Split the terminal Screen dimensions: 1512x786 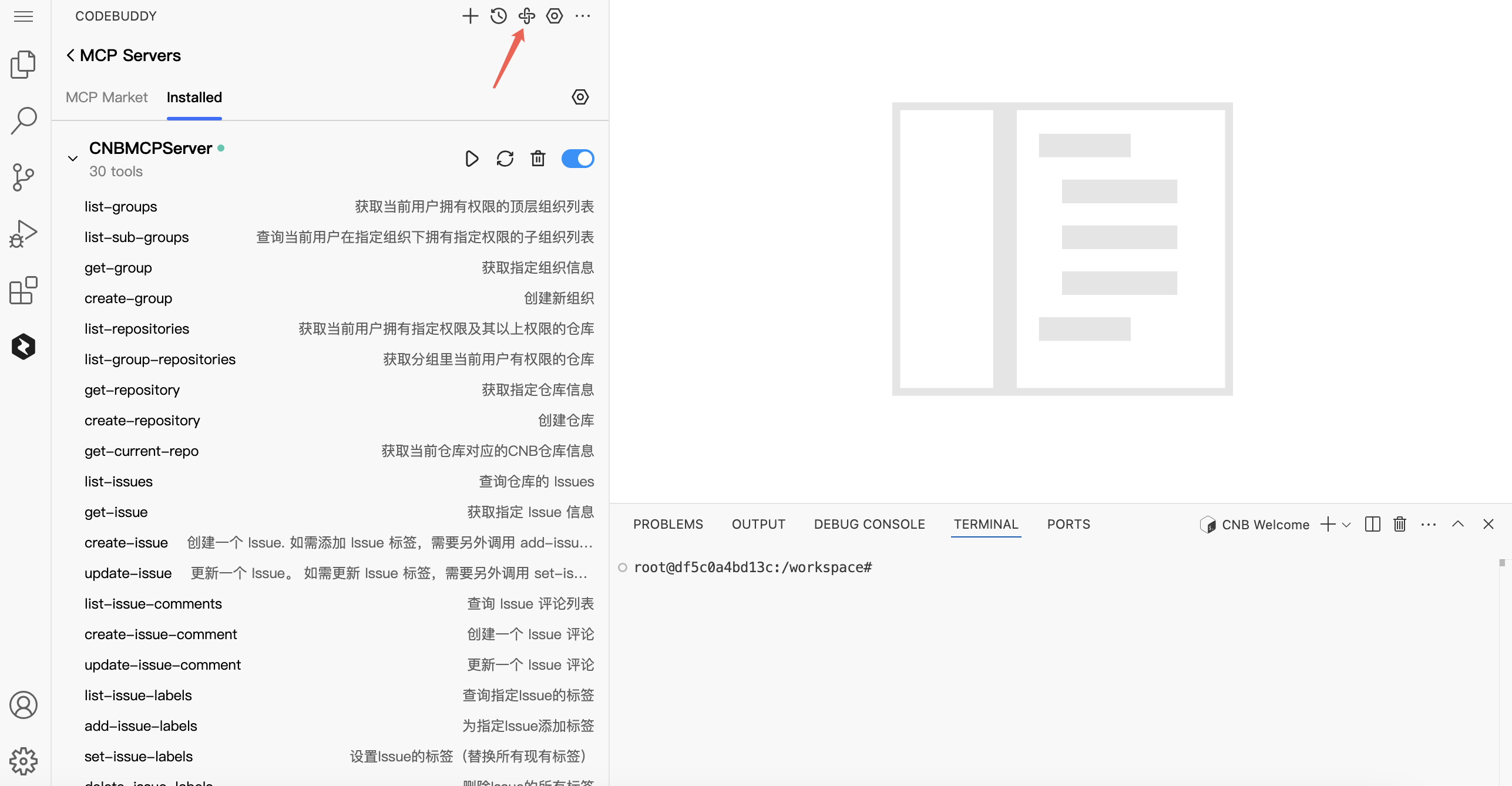(1373, 525)
